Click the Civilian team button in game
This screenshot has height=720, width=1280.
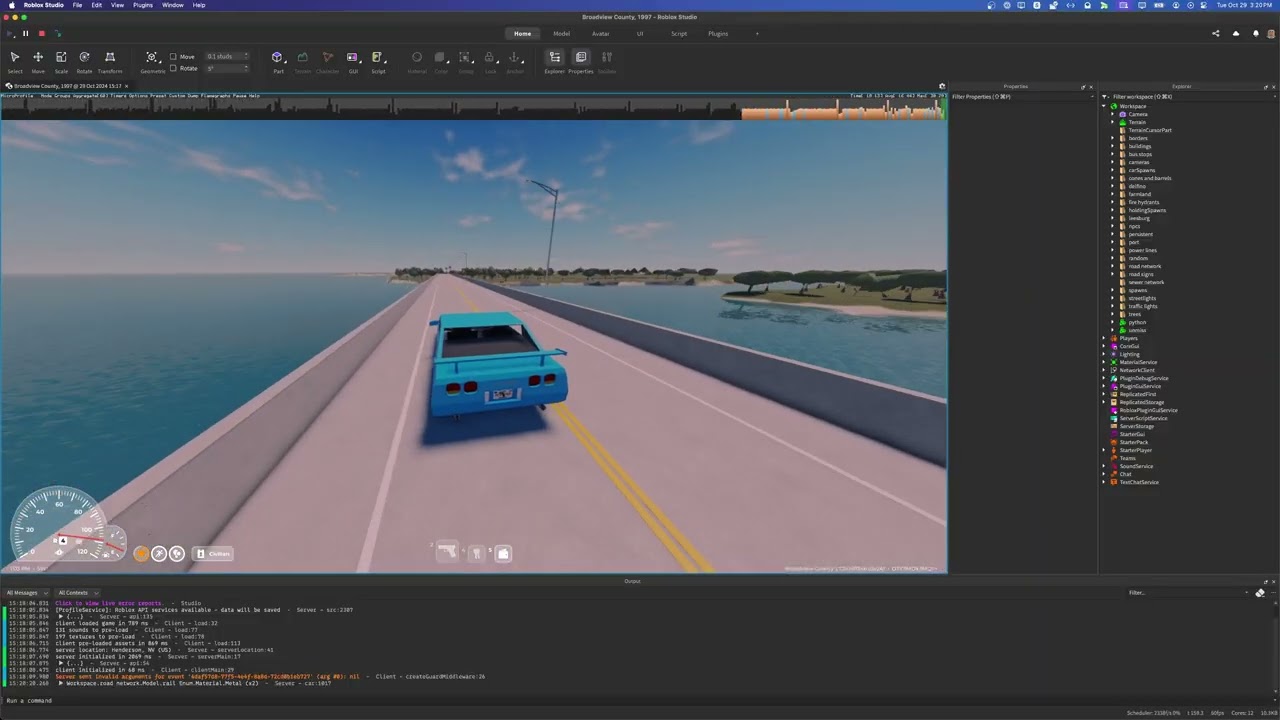213,553
